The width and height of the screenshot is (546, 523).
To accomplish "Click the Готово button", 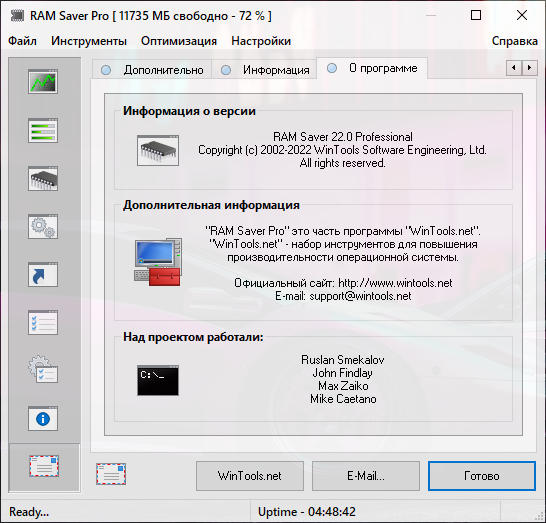I will 482,476.
